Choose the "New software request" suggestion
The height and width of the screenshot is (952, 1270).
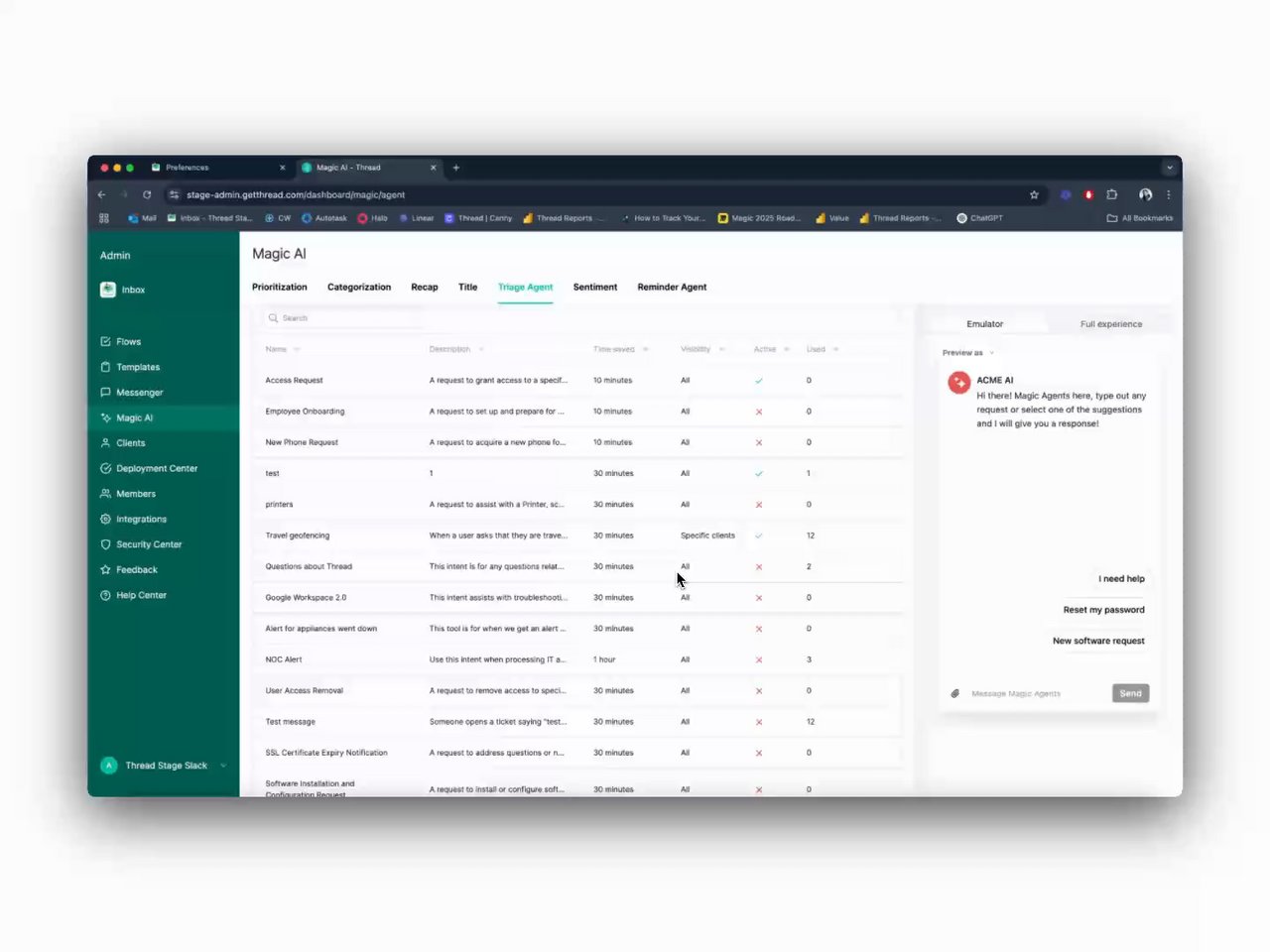pyautogui.click(x=1098, y=641)
